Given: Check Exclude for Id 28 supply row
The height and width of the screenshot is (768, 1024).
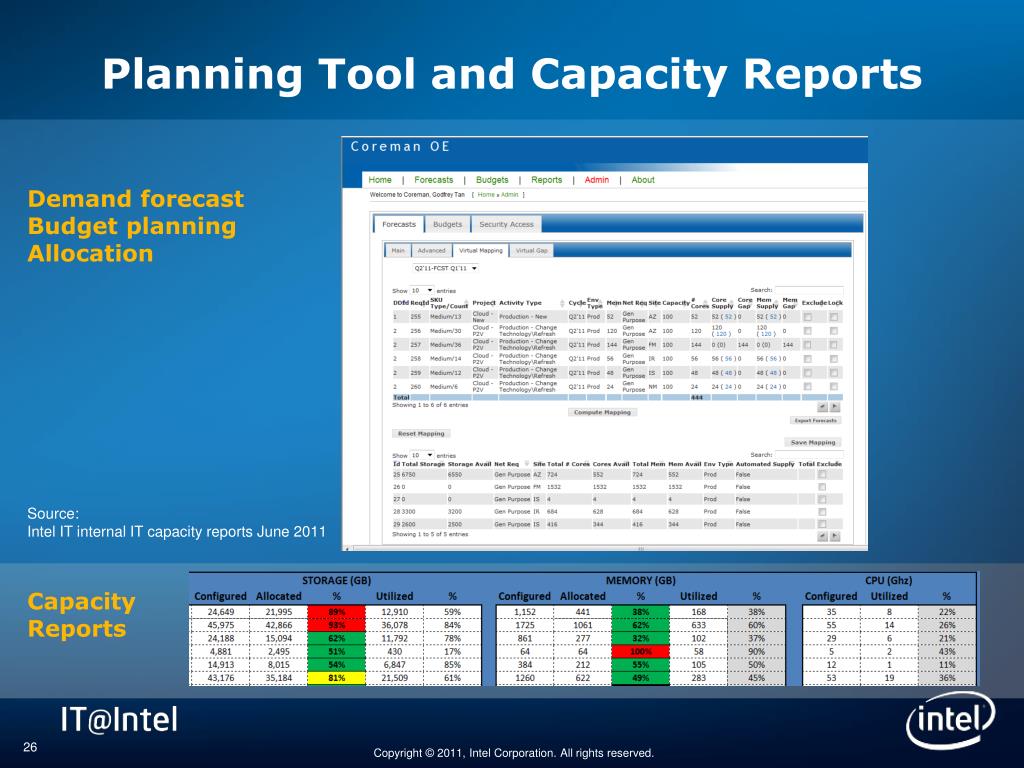Looking at the screenshot, I should (x=822, y=511).
